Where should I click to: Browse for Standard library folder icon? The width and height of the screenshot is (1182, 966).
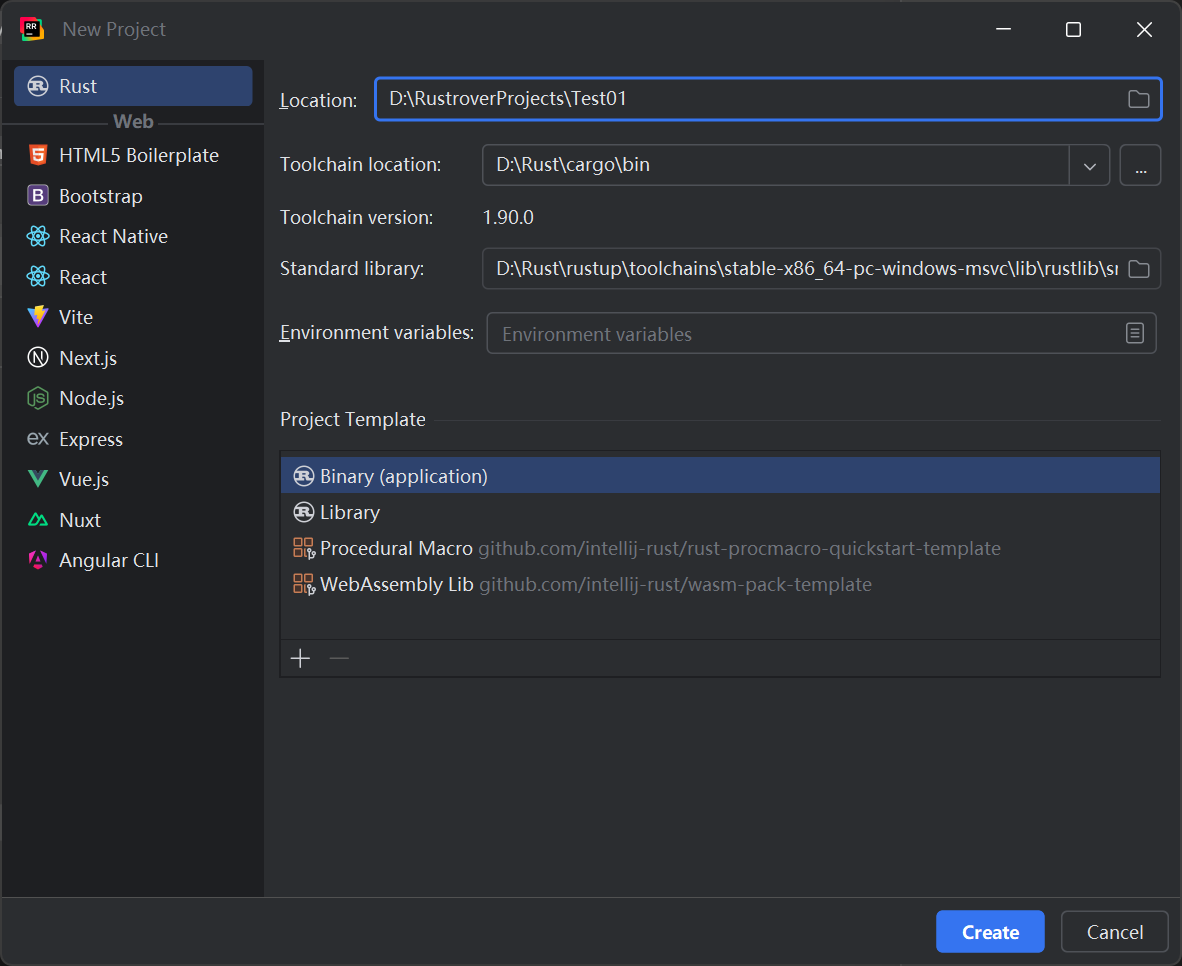tap(1138, 268)
